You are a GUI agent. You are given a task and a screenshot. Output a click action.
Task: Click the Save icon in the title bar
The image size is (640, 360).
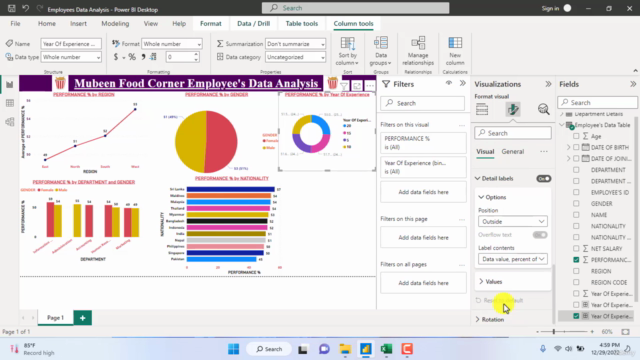(x=11, y=9)
